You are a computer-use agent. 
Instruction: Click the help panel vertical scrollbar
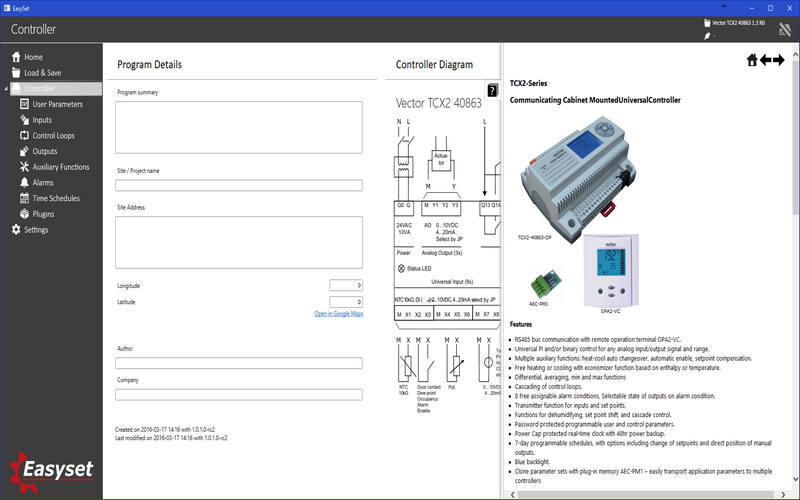point(795,138)
